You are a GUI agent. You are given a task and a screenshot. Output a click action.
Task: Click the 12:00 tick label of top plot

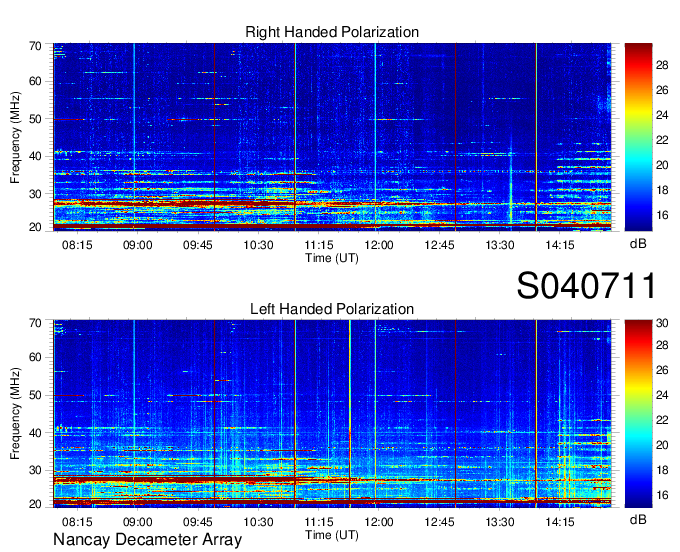379,245
